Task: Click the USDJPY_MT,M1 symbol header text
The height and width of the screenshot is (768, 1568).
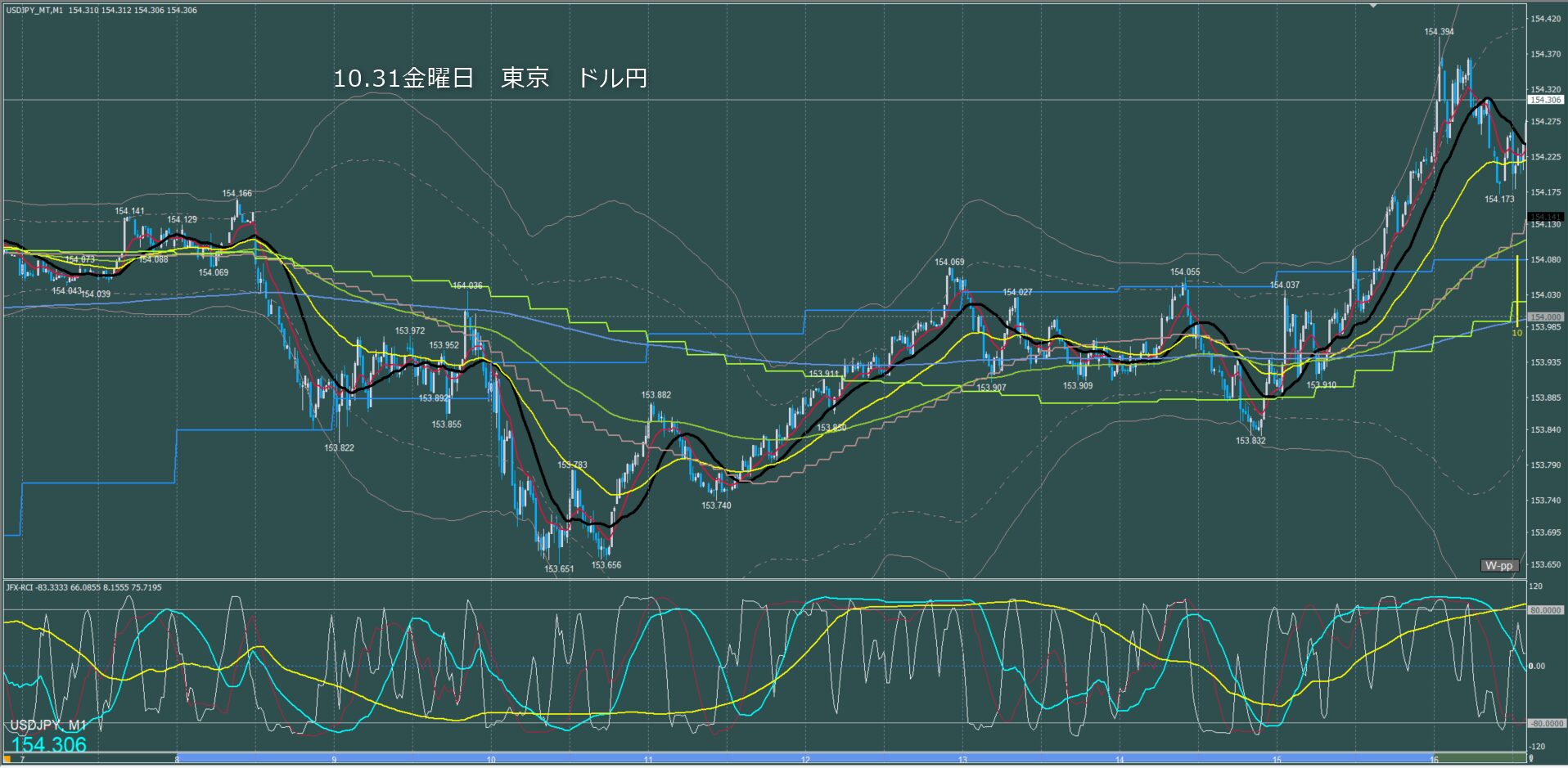Action: (x=34, y=11)
